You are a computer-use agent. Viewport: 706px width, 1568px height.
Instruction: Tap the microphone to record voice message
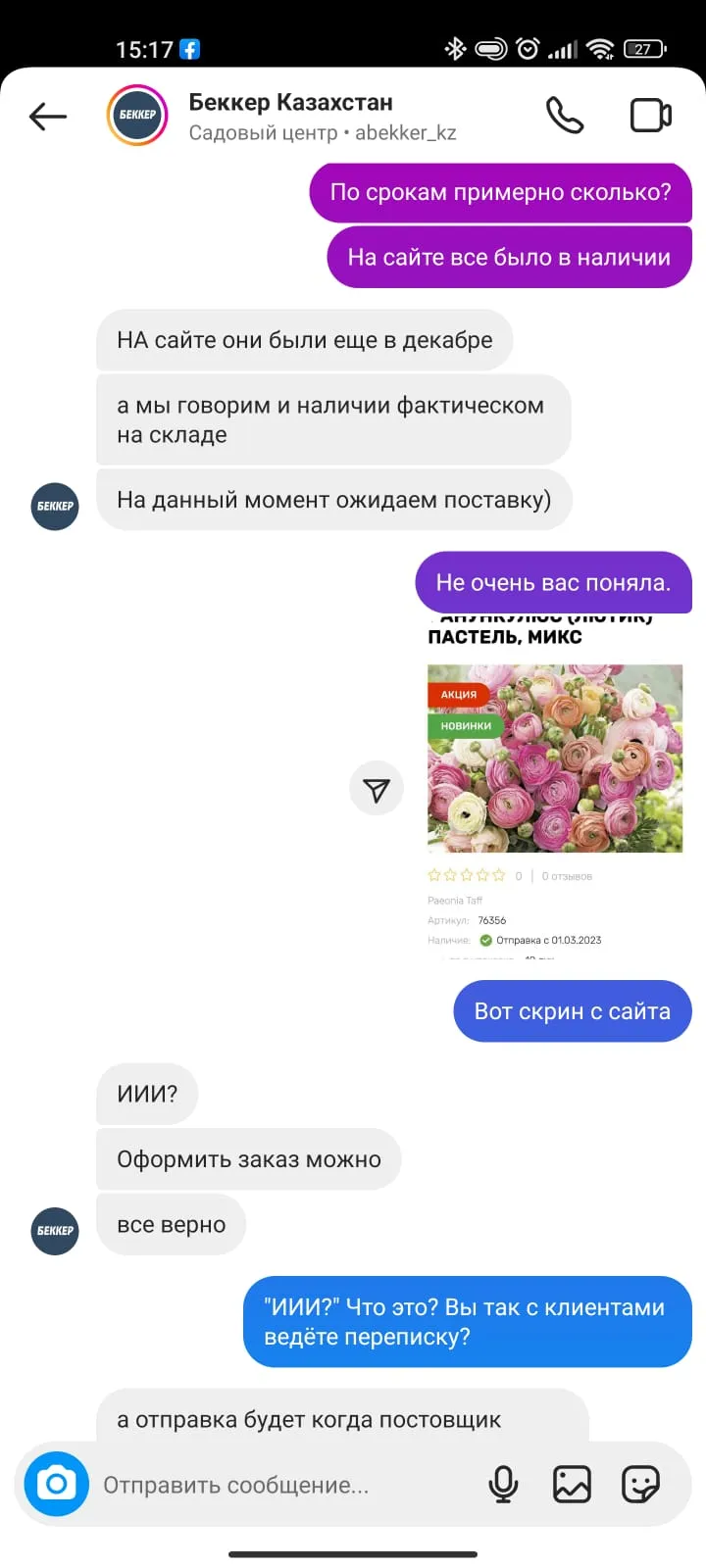click(503, 1485)
